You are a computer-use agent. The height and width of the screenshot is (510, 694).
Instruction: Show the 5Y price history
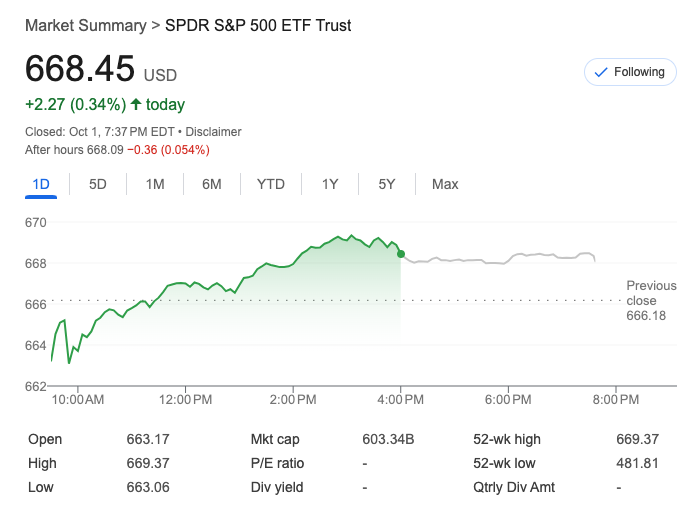point(387,184)
